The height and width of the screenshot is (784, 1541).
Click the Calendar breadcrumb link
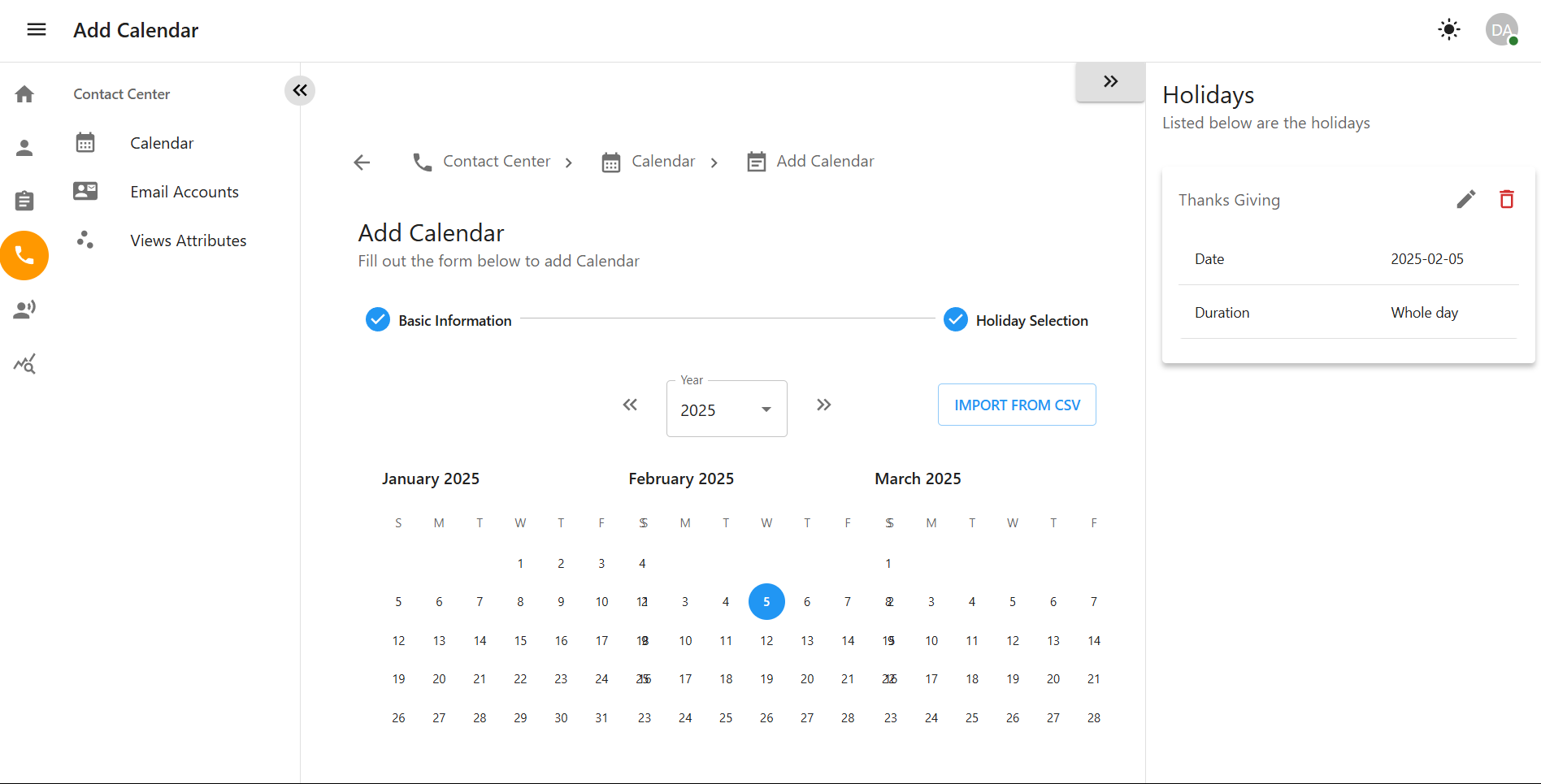(x=662, y=162)
